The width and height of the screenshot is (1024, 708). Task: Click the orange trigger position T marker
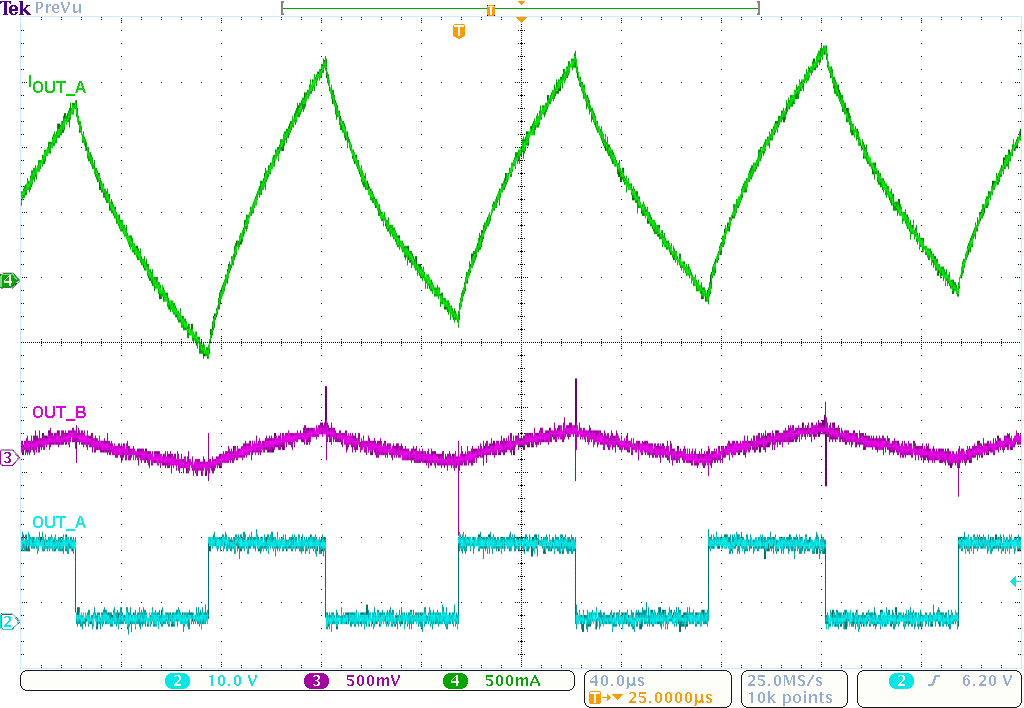pyautogui.click(x=458, y=31)
